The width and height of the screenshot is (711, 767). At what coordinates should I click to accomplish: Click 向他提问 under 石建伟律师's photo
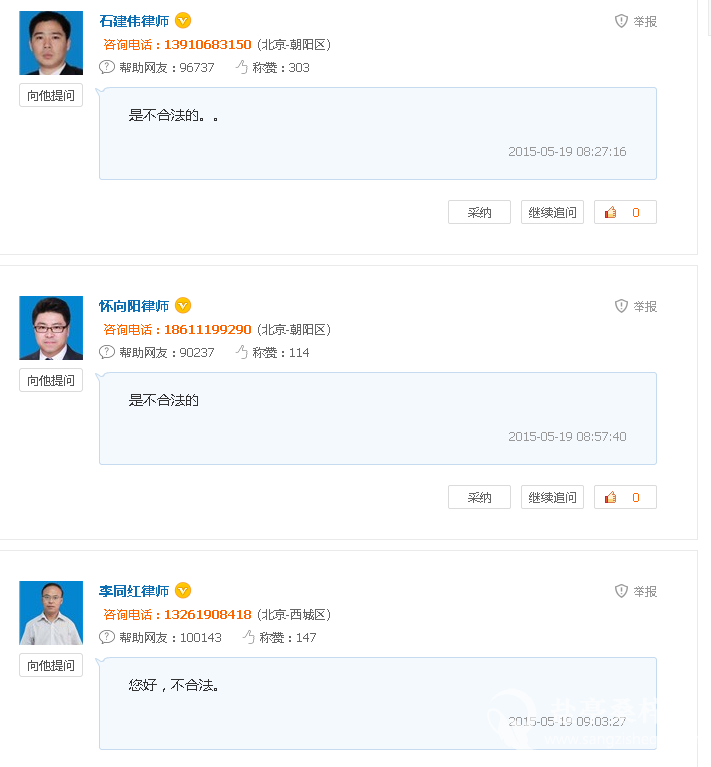click(51, 95)
